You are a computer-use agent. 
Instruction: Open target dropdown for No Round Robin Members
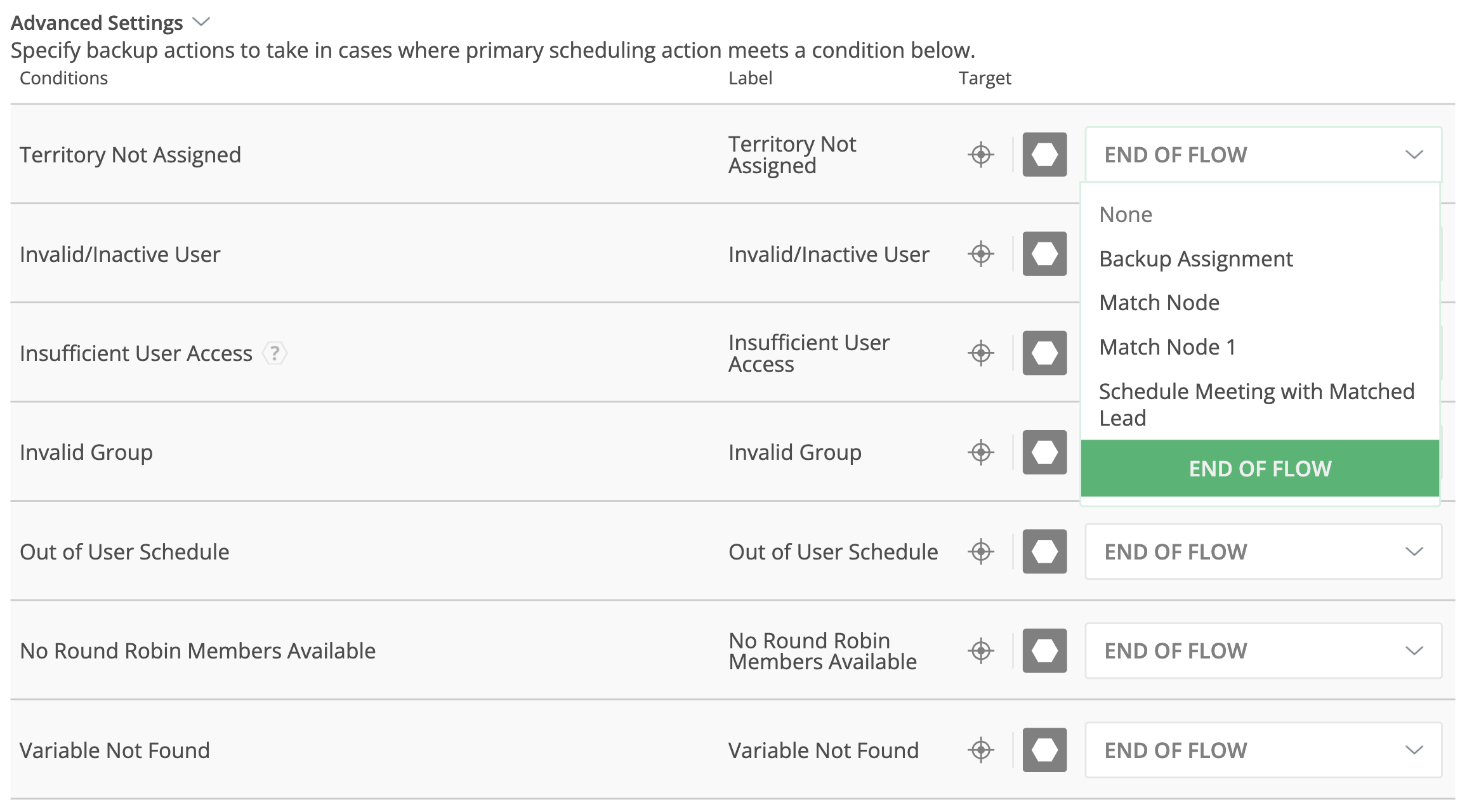coord(1263,651)
